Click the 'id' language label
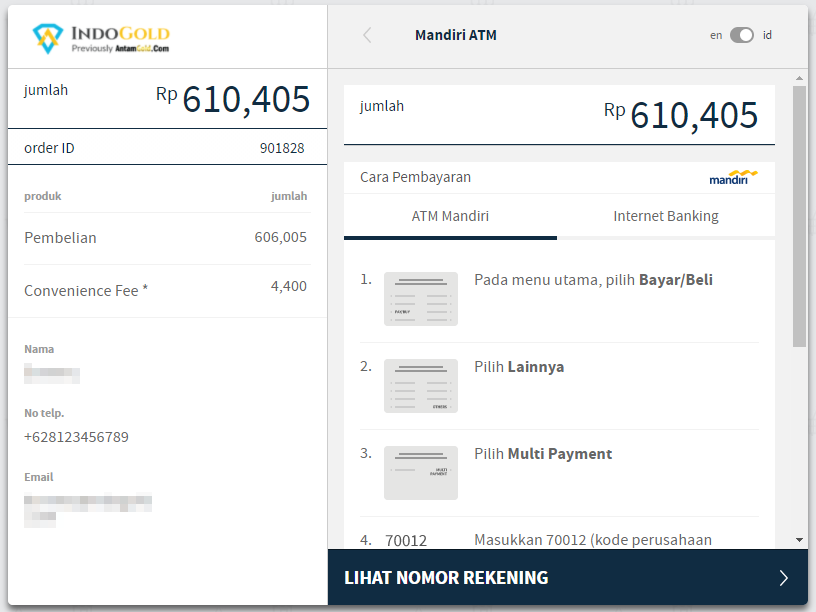816x612 pixels. pyautogui.click(x=767, y=35)
